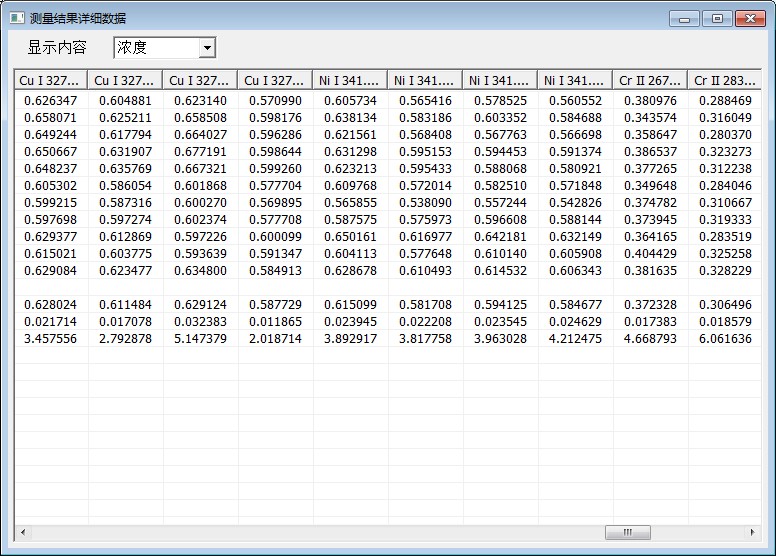
Task: Click the cell 0.634800
Action: click(x=200, y=271)
